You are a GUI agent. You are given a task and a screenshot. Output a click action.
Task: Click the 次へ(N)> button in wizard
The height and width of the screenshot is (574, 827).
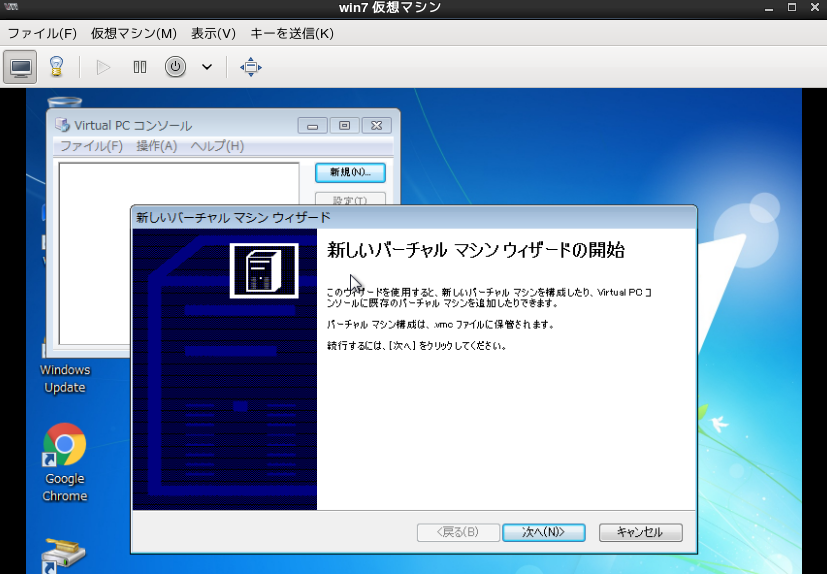[x=544, y=532]
